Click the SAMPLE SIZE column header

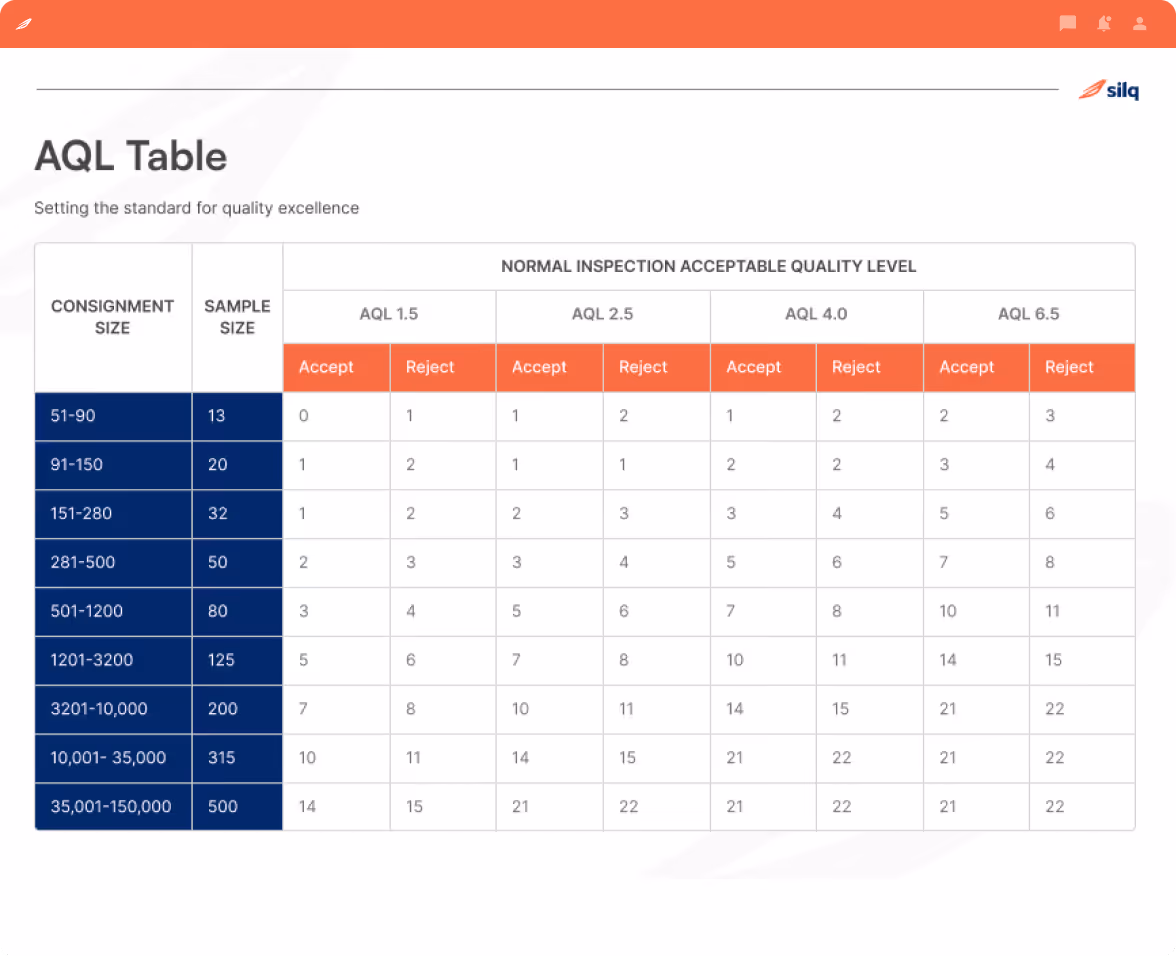pyautogui.click(x=237, y=317)
